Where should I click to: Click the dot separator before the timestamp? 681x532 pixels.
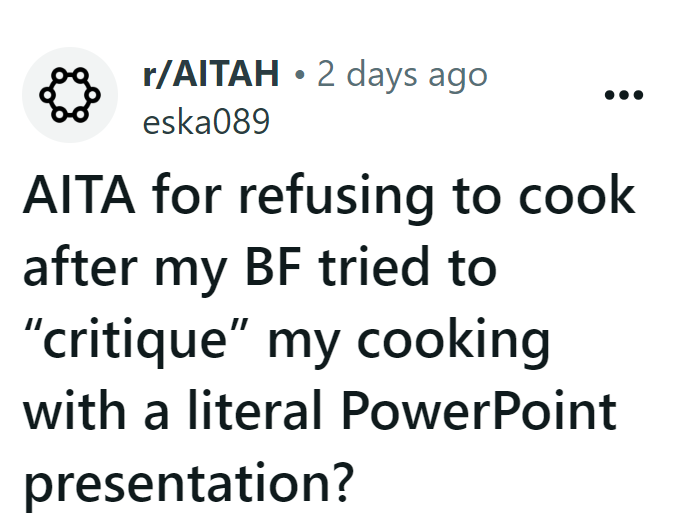(300, 76)
